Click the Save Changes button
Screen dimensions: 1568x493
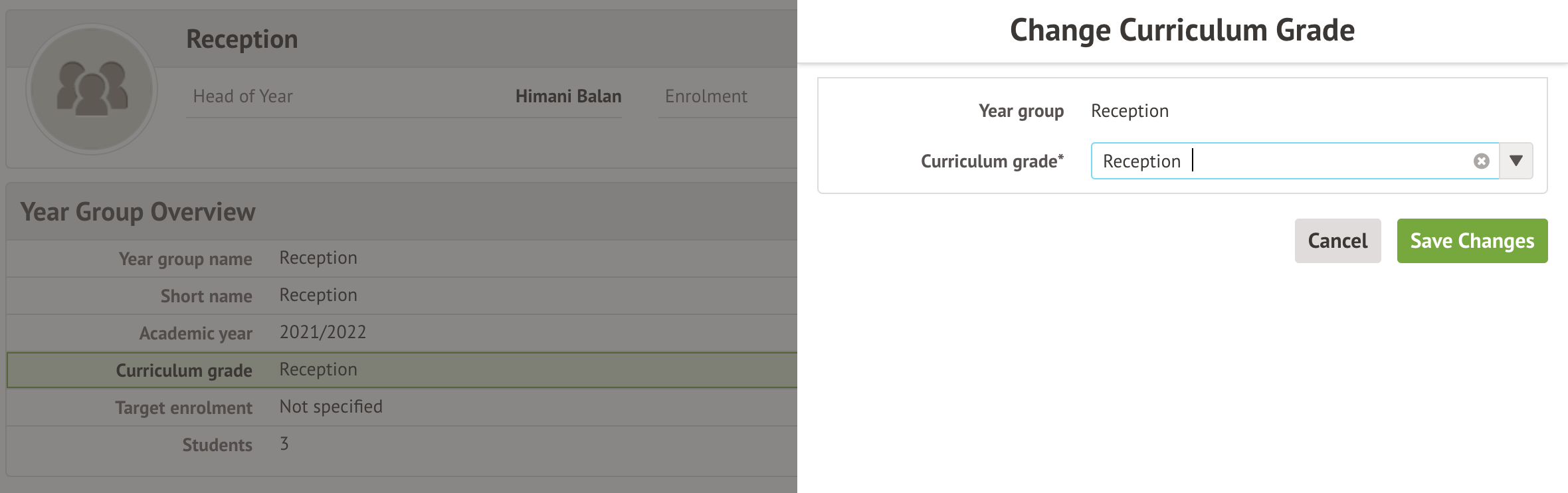tap(1472, 241)
